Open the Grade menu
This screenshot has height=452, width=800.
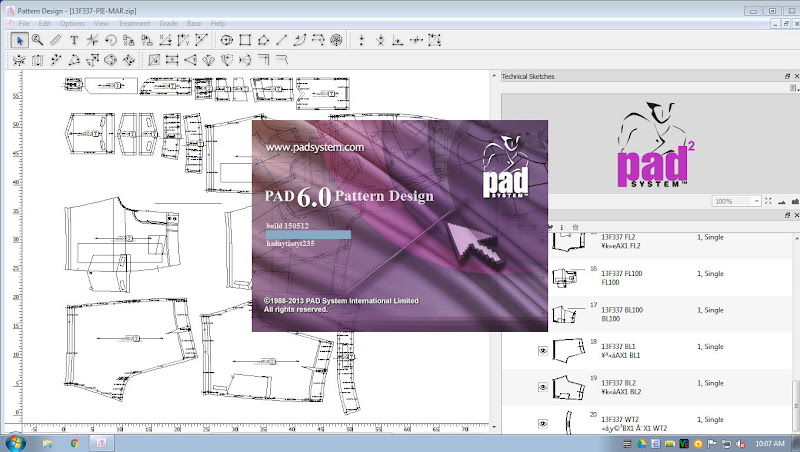coord(168,23)
